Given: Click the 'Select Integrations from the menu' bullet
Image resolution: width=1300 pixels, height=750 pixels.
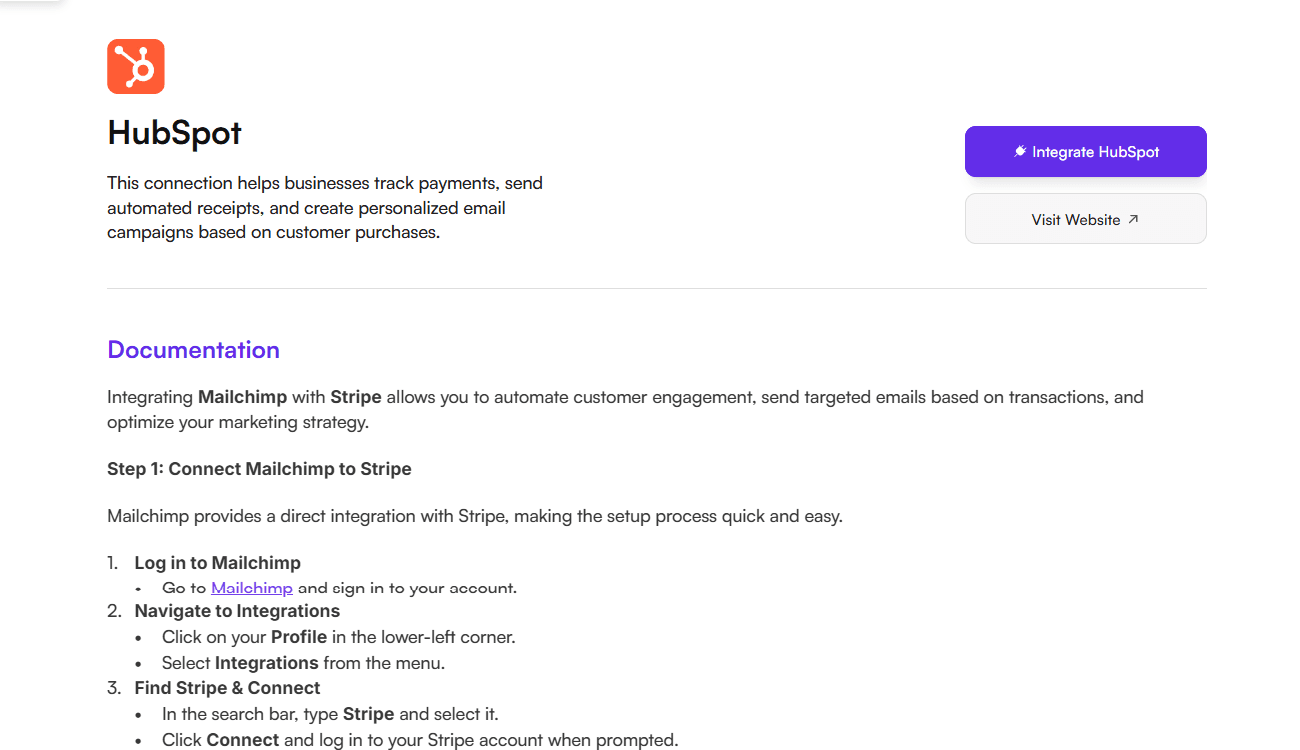Looking at the screenshot, I should coord(303,663).
